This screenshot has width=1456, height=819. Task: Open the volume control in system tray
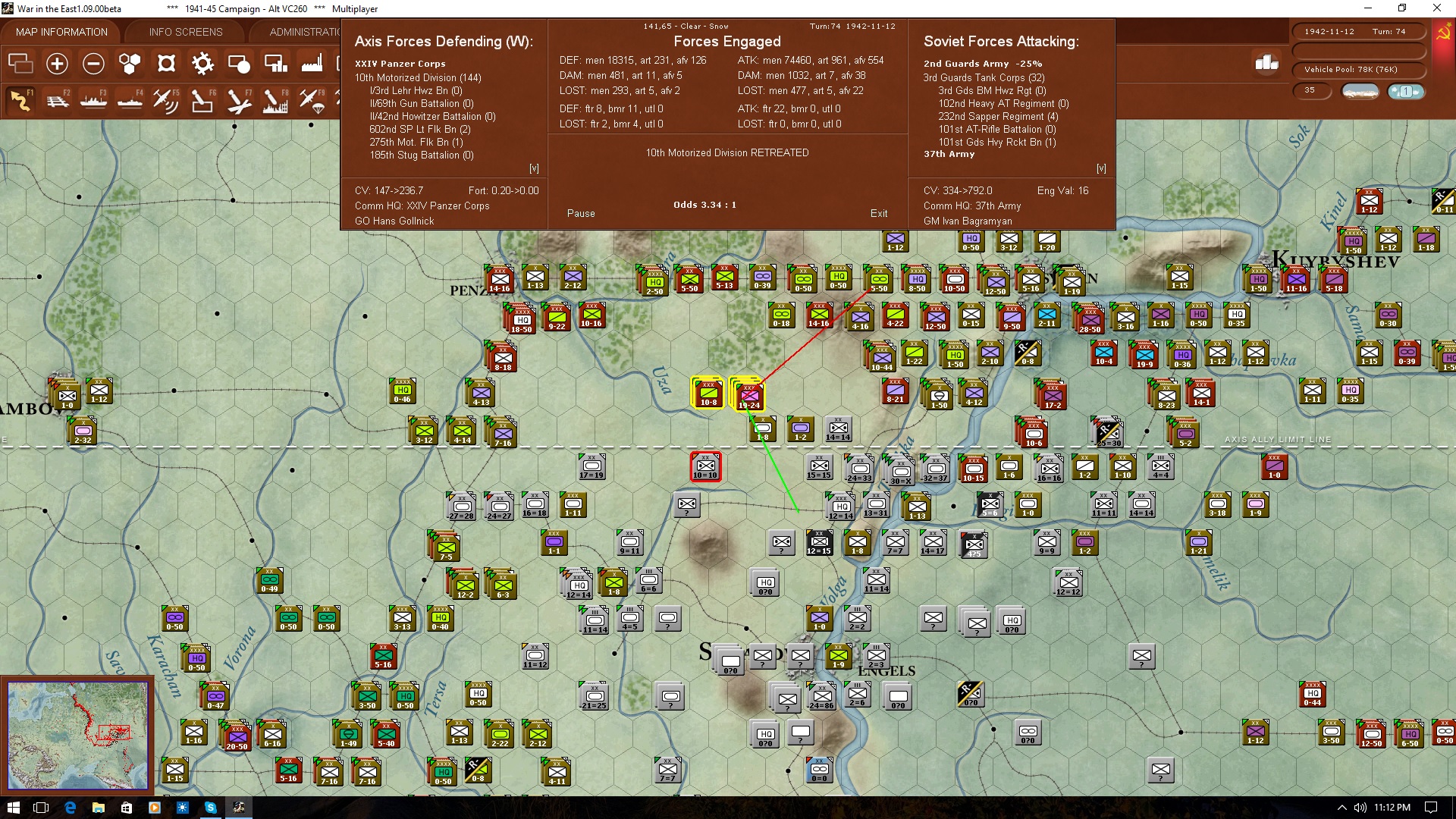[1360, 808]
